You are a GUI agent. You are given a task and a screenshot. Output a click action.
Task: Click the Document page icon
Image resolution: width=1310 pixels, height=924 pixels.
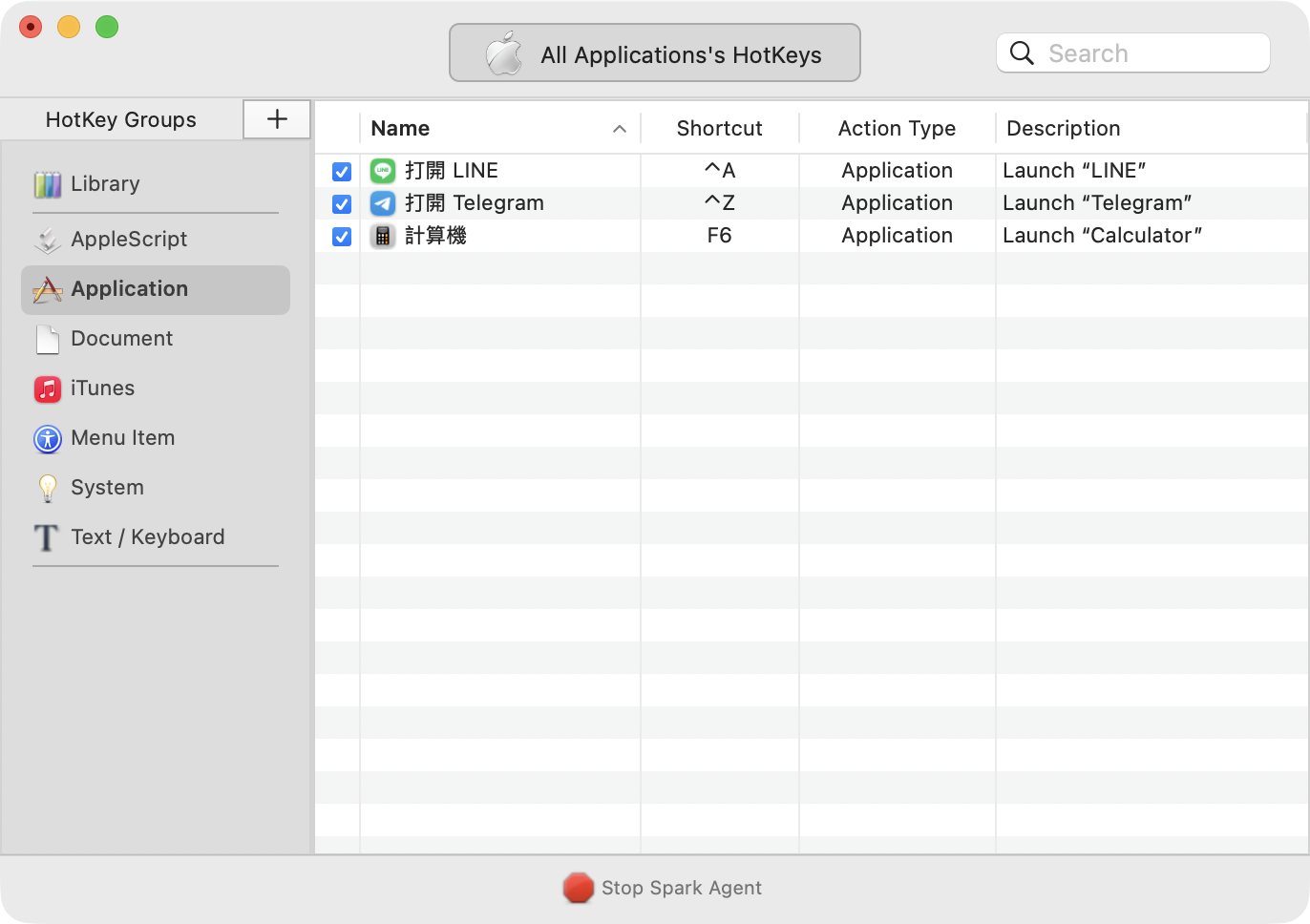[x=48, y=339]
